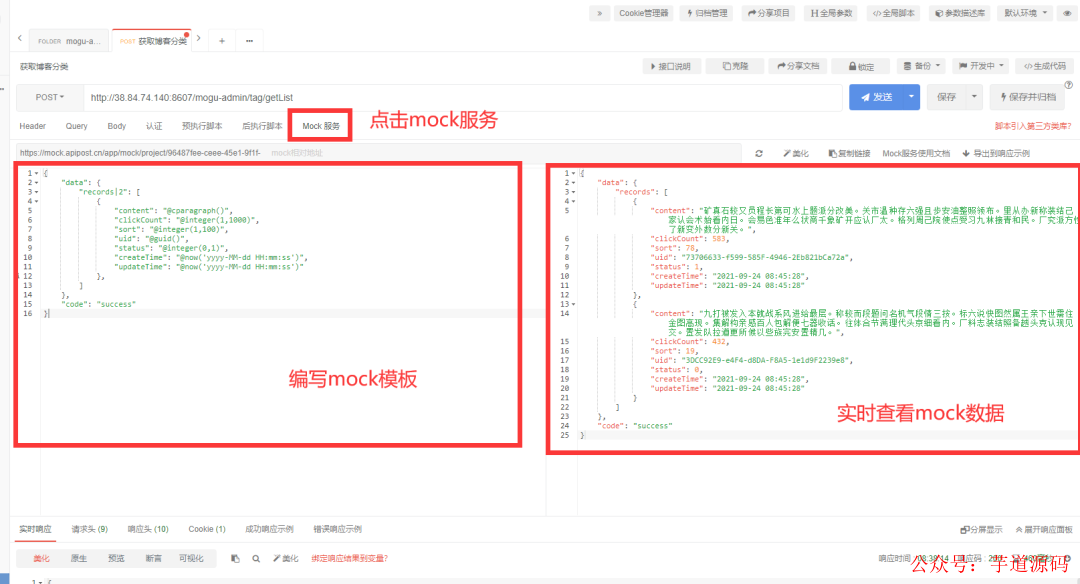Open the Cookie管理器 manager
This screenshot has height=584, width=1080.
pos(643,13)
